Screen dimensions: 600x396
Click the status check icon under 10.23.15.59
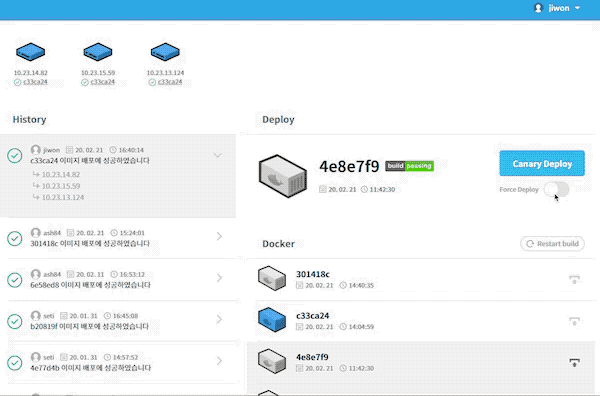[x=85, y=82]
